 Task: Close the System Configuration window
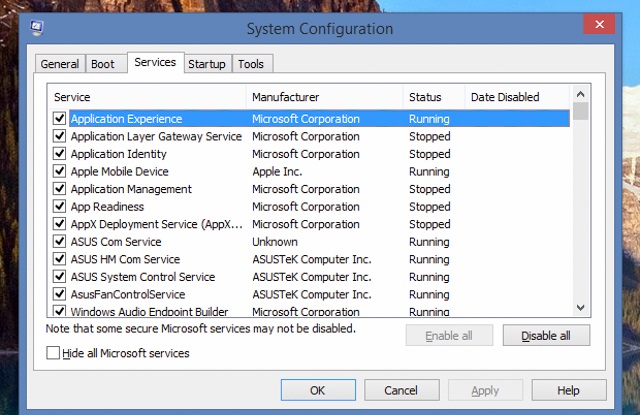599,26
